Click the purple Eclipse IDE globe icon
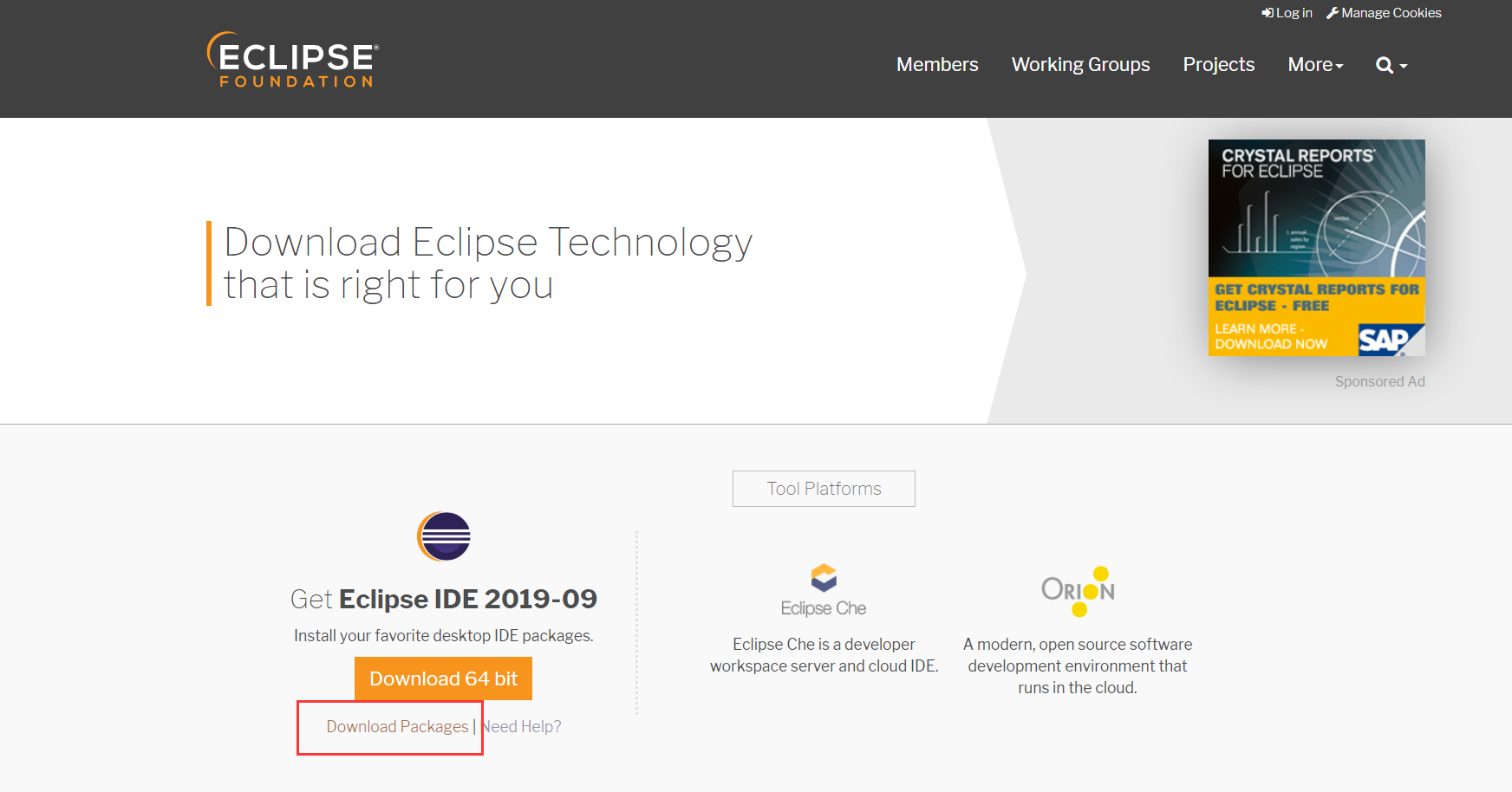The height and width of the screenshot is (792, 1512). (x=443, y=536)
